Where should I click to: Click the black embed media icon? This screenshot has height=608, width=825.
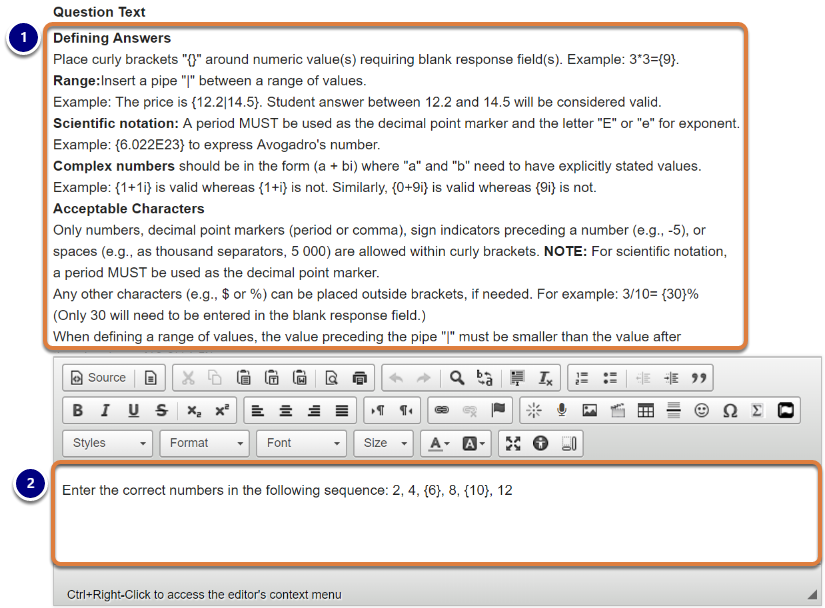(786, 410)
